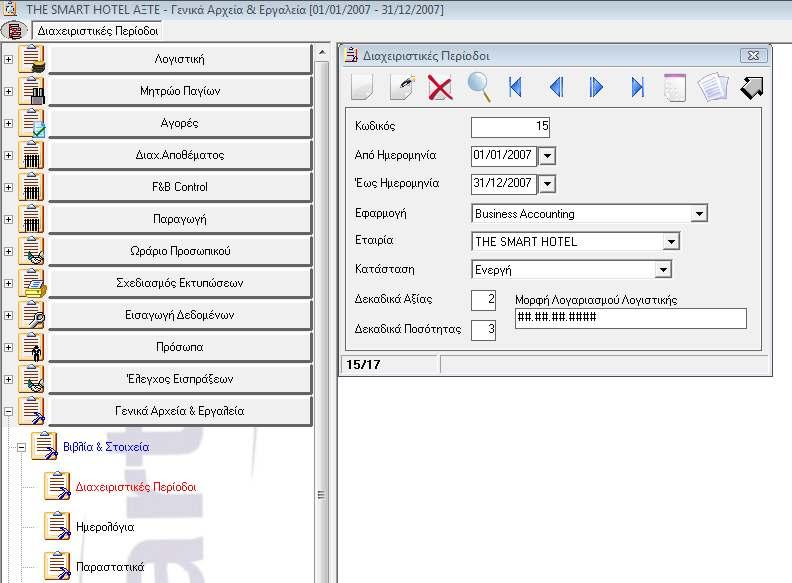Open the Ωράριο Προσωπικού module button
792x583 pixels.
(x=180, y=251)
